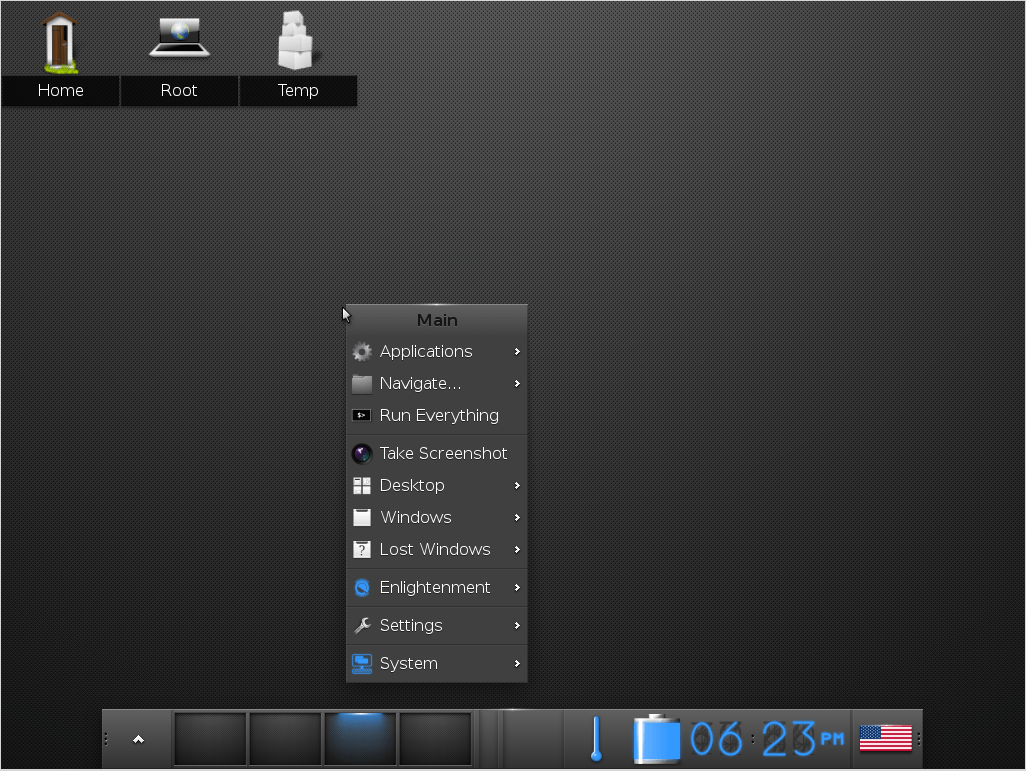
Task: Expand the Enlightenment submenu arrow
Action: tap(517, 587)
